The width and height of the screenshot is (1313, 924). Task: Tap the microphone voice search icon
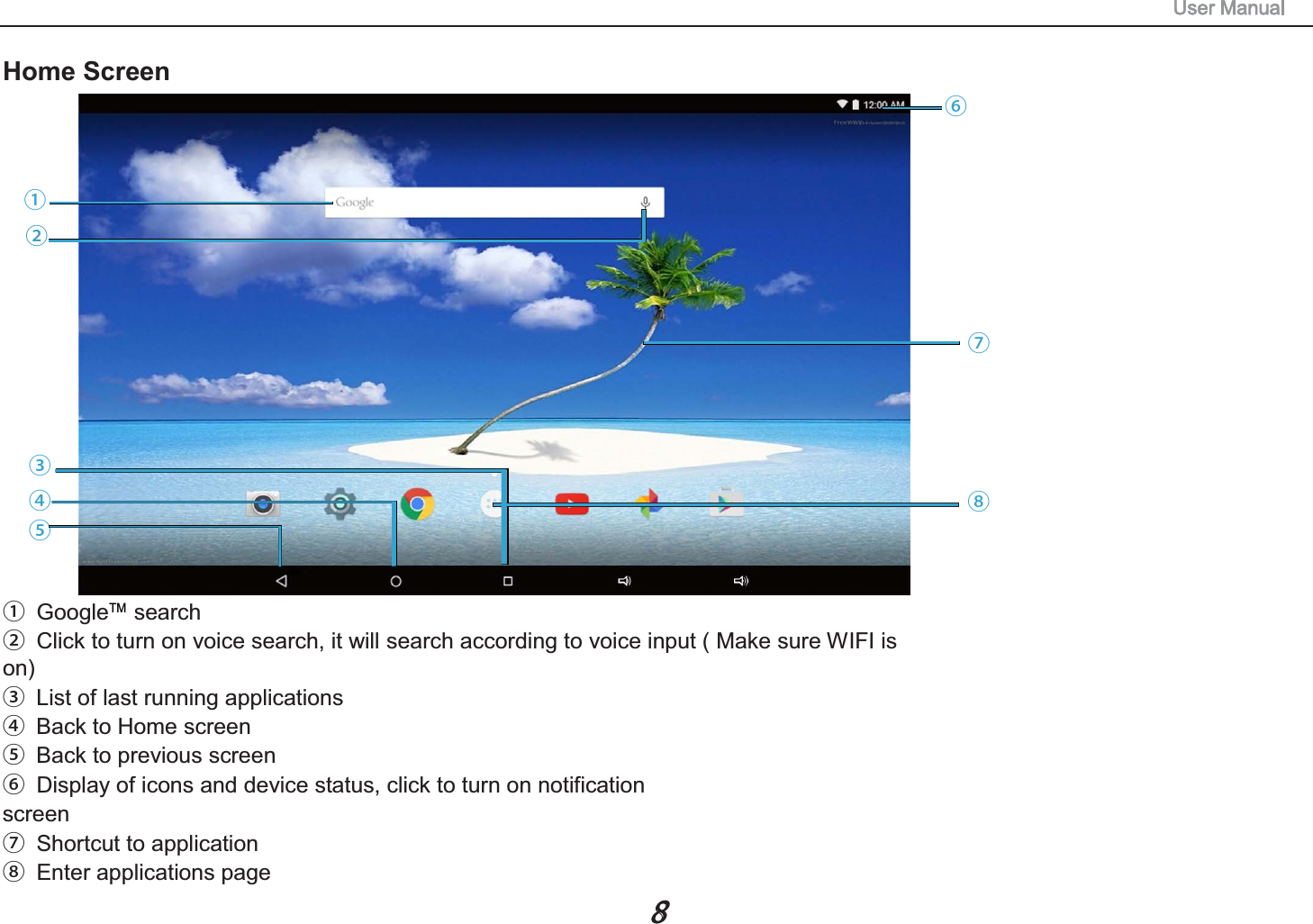(x=645, y=203)
